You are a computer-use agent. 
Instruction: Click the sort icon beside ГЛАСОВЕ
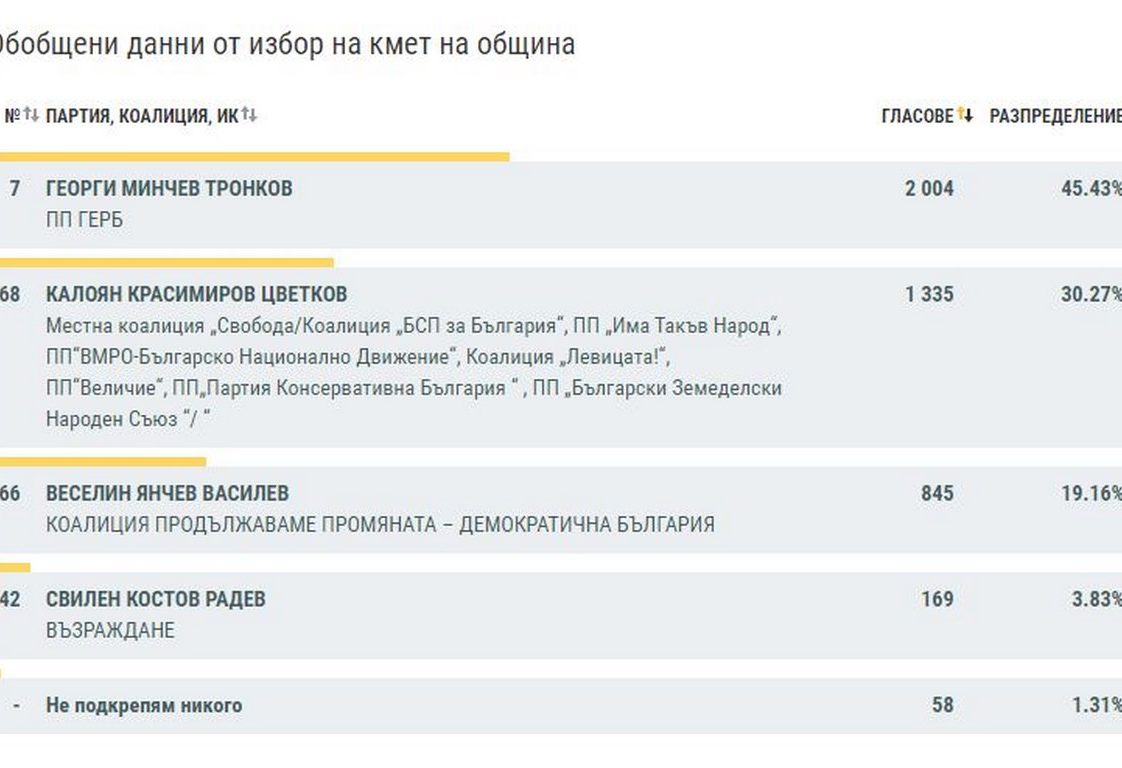[965, 115]
